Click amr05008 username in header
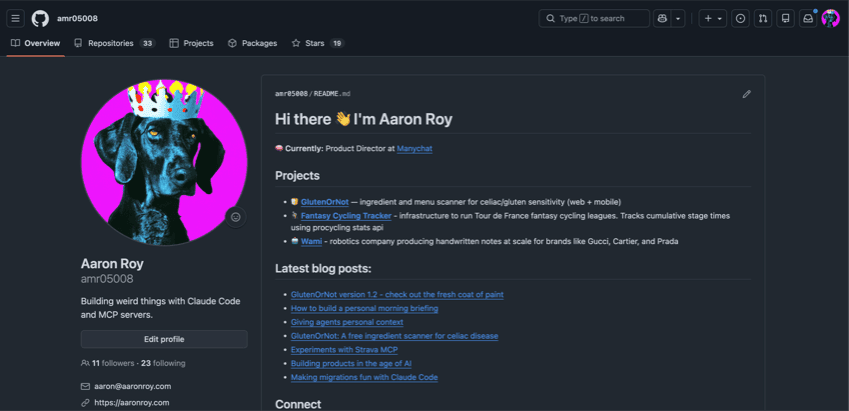 (77, 18)
